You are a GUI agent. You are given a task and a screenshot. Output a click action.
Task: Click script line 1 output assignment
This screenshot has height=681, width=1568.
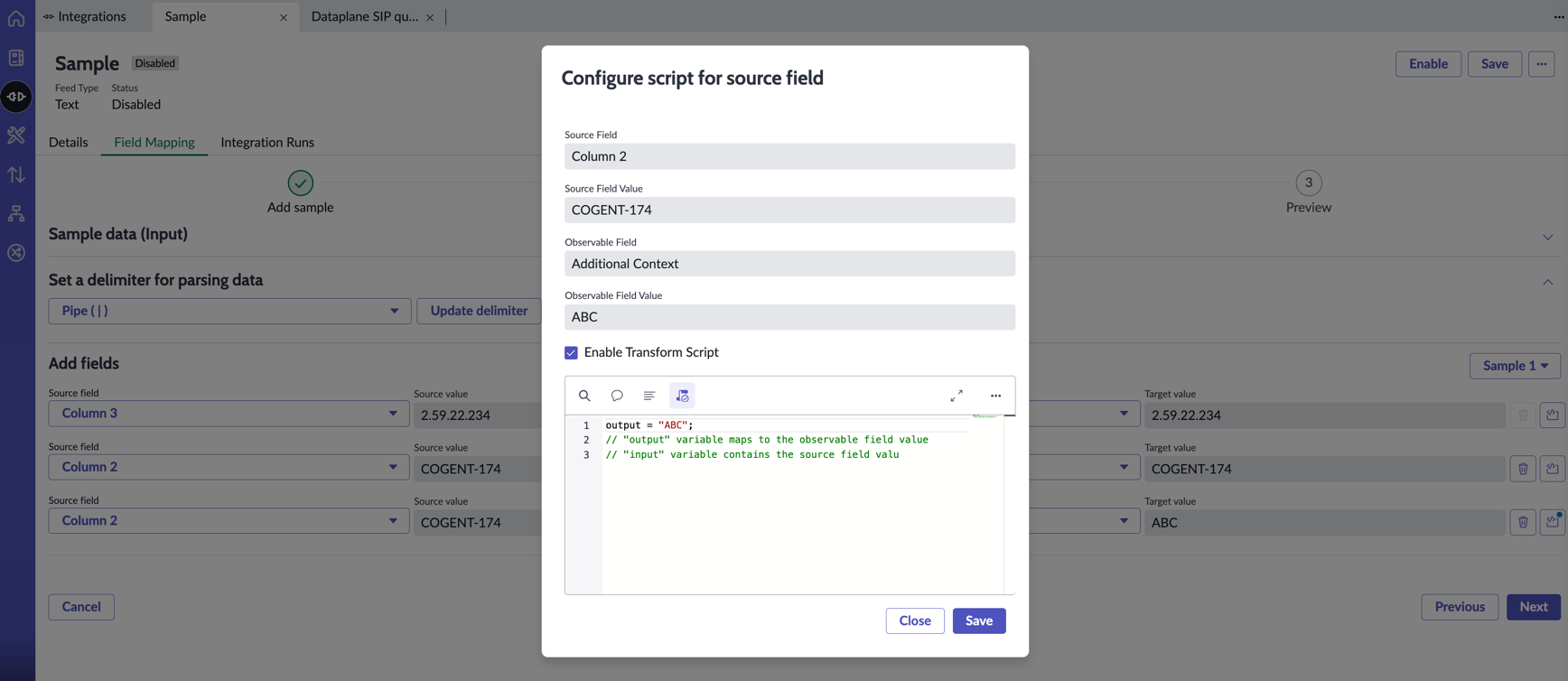[649, 424]
